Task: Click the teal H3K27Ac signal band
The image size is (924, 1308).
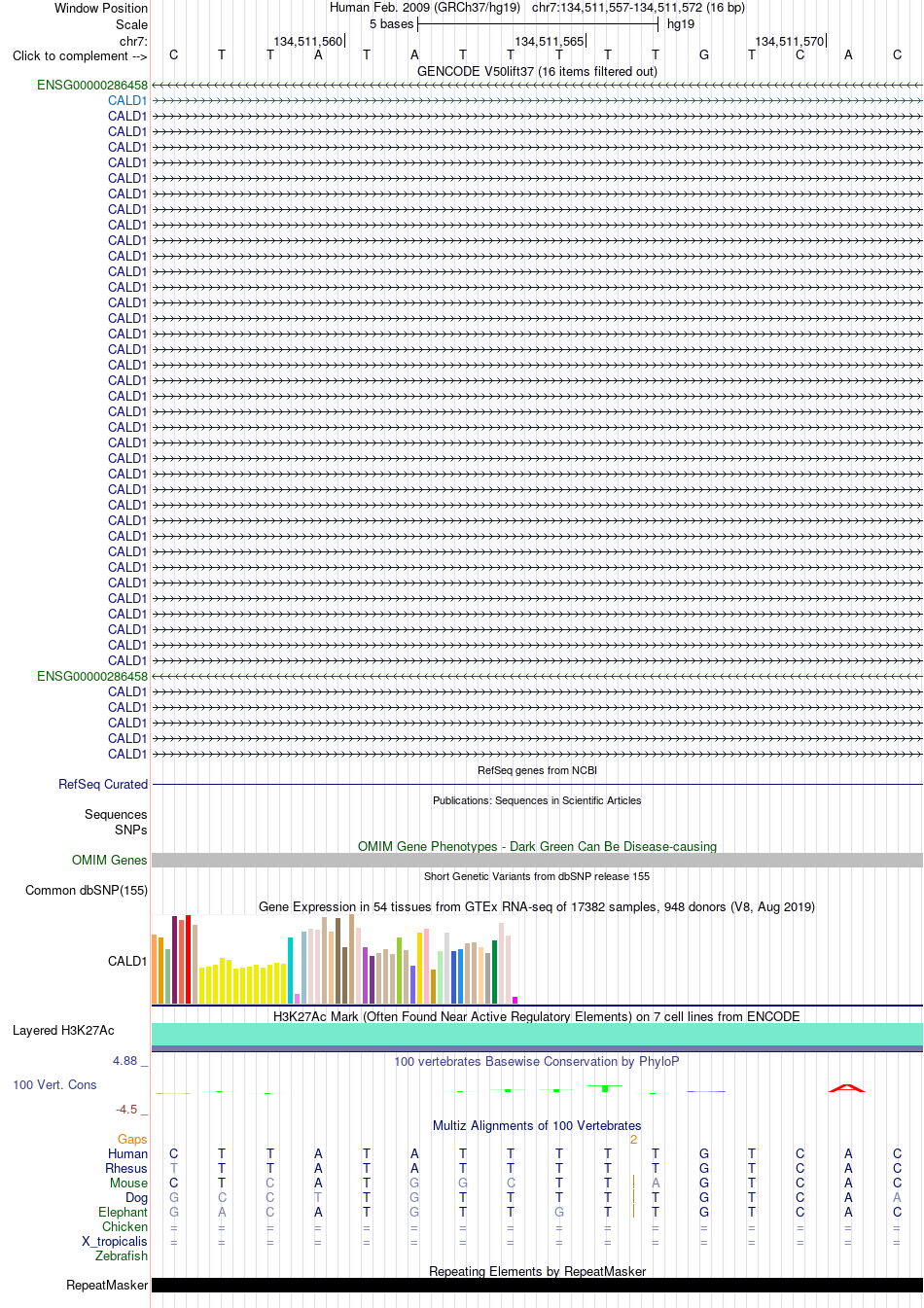Action: pyautogui.click(x=537, y=1035)
